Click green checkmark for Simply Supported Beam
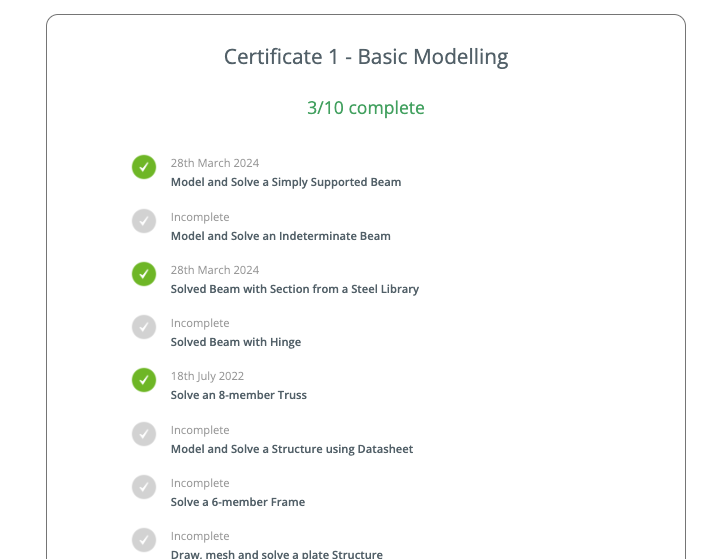The image size is (719, 559). click(144, 167)
